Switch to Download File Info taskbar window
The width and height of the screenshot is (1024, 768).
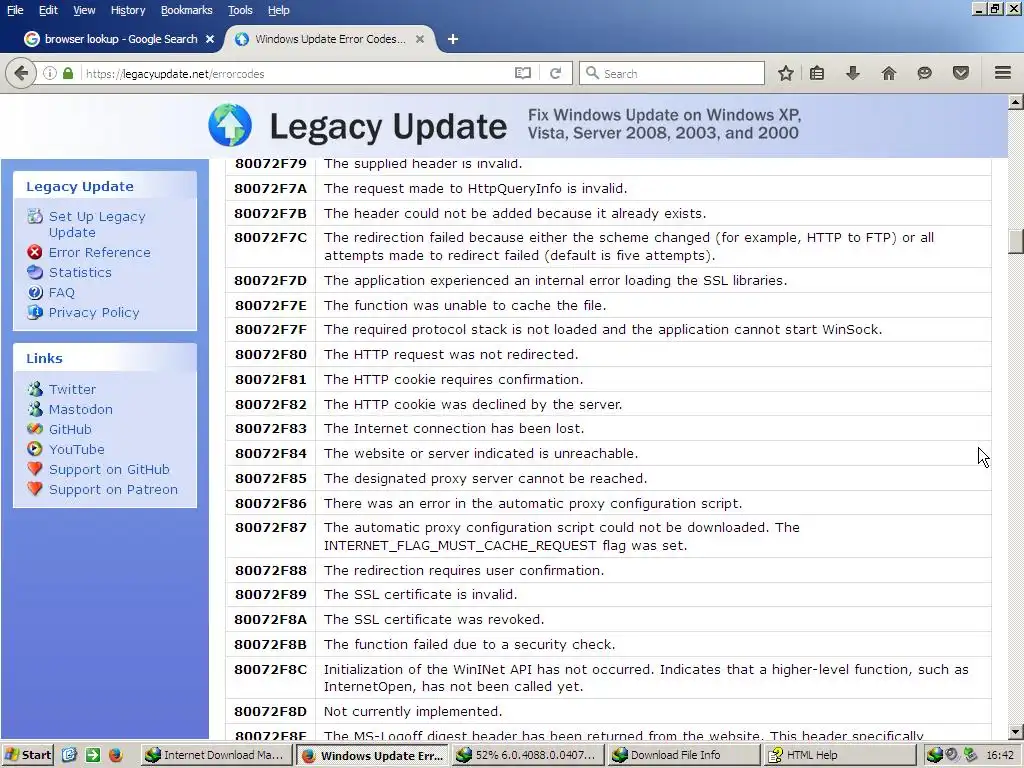pos(683,755)
